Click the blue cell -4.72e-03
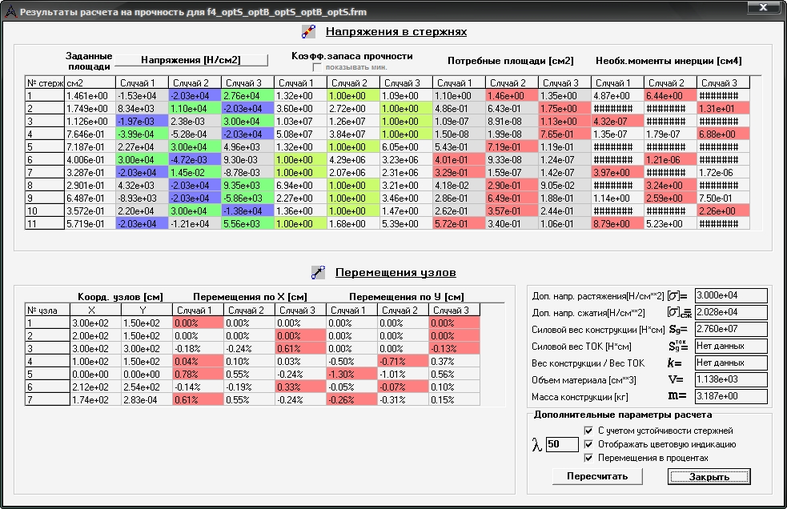This screenshot has height=509, width=787. click(195, 160)
